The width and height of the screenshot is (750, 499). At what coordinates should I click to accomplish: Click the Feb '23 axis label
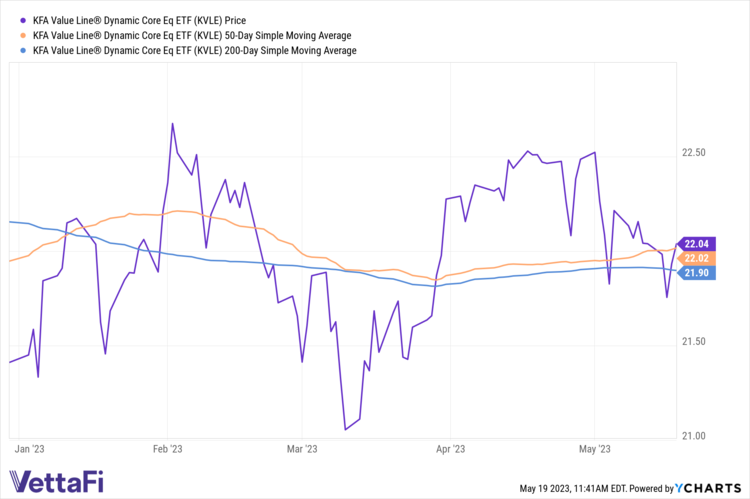pos(166,449)
